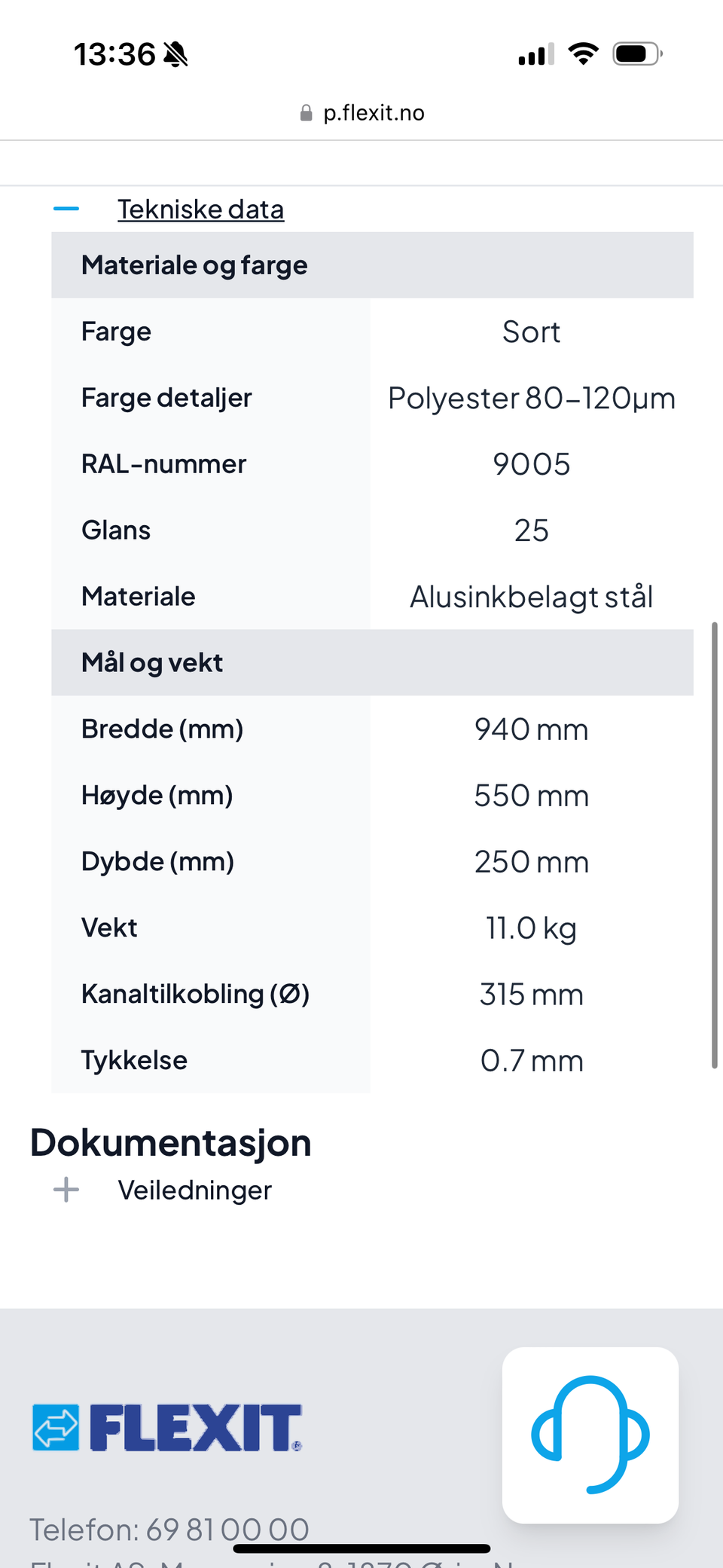This screenshot has width=723, height=1568.
Task: Tap the p.flexit.no address bar
Action: coord(374,113)
